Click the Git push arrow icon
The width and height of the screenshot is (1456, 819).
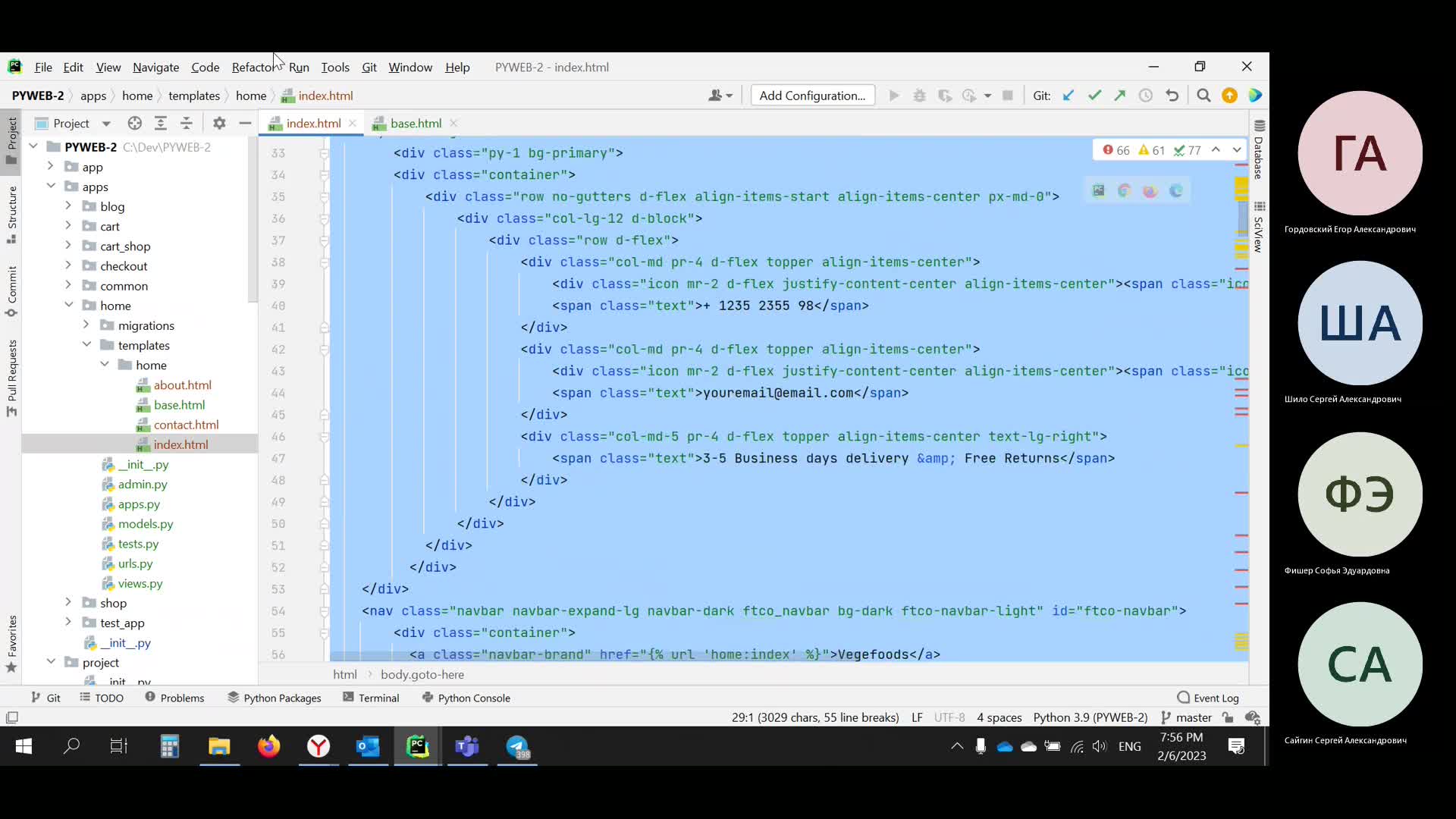(x=1120, y=96)
